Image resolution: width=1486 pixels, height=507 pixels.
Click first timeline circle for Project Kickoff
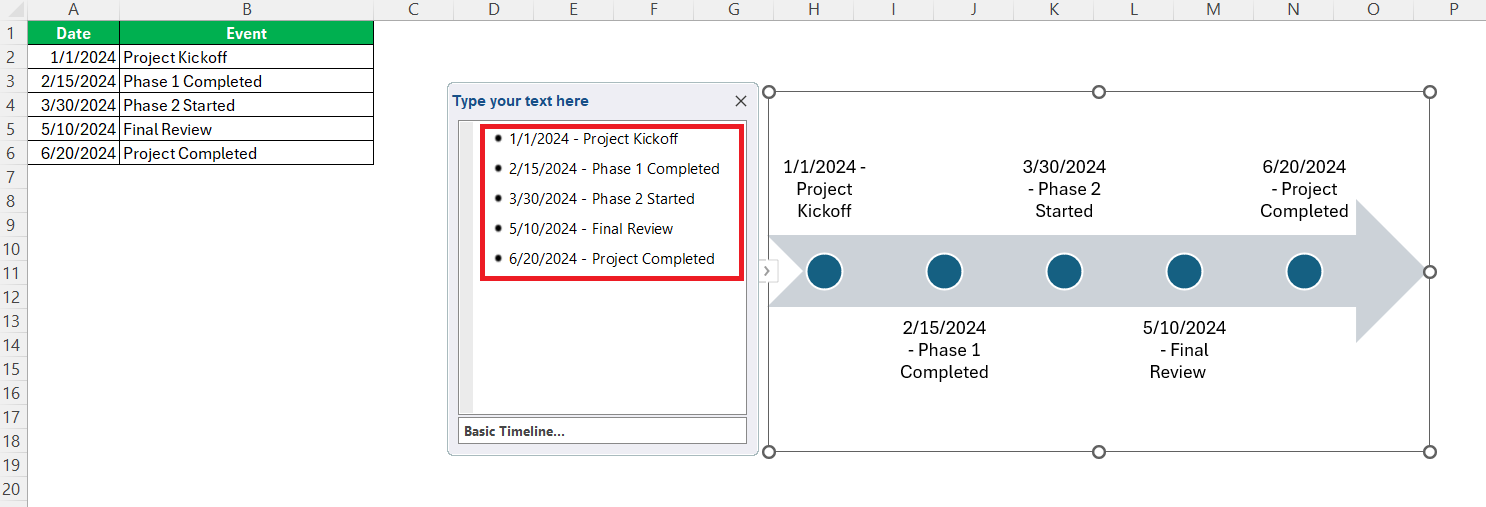pos(824,271)
